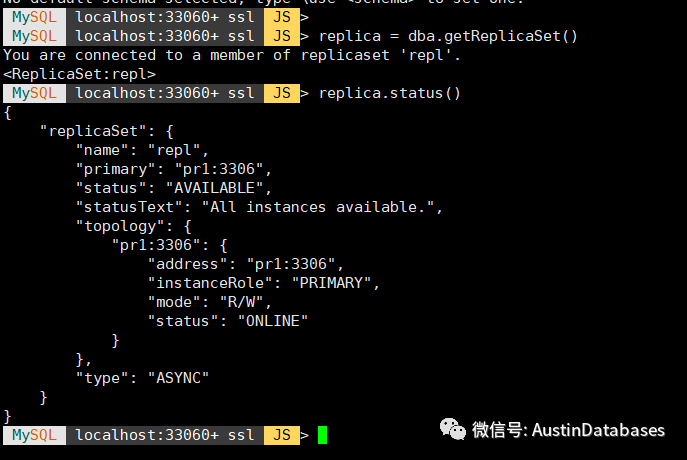Click the "address": "pr1:3306" line
687x460 pixels.
[x=245, y=264]
